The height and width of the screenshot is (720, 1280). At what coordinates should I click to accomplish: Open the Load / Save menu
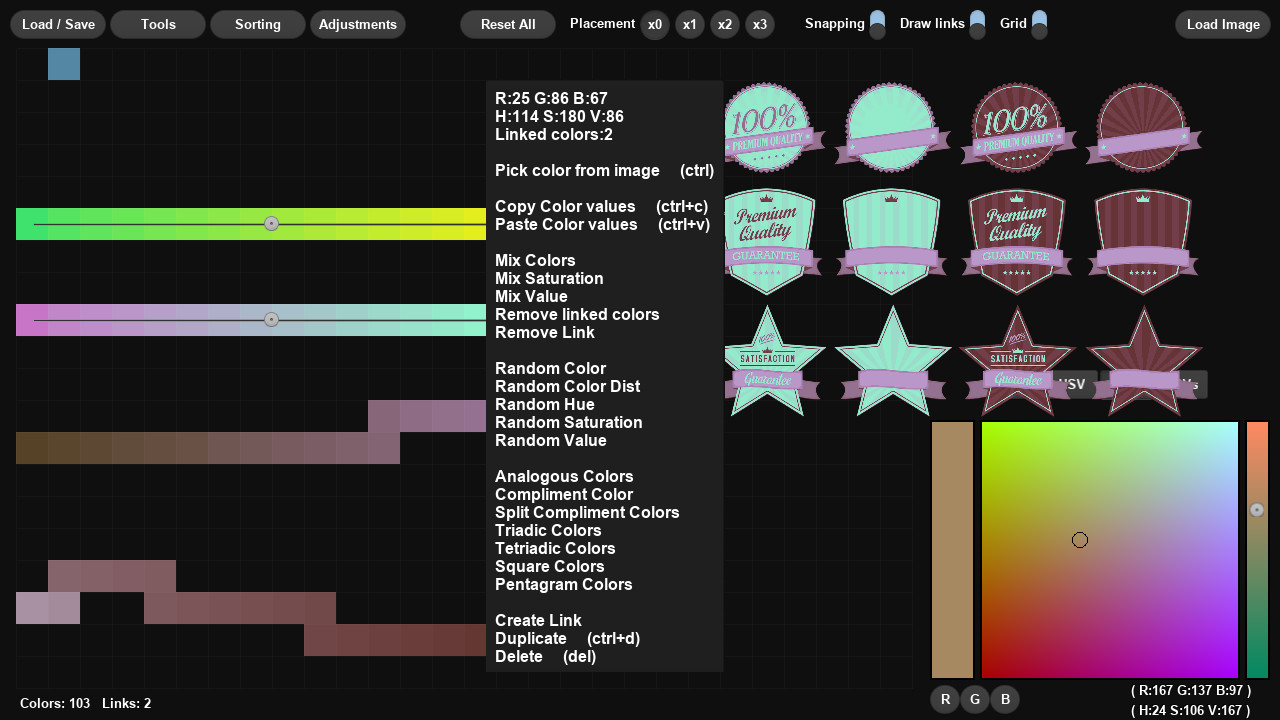[58, 24]
